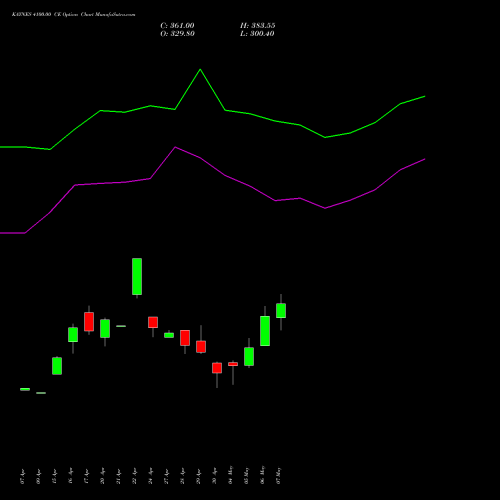Select the '04 May' date axis label

tap(230, 475)
